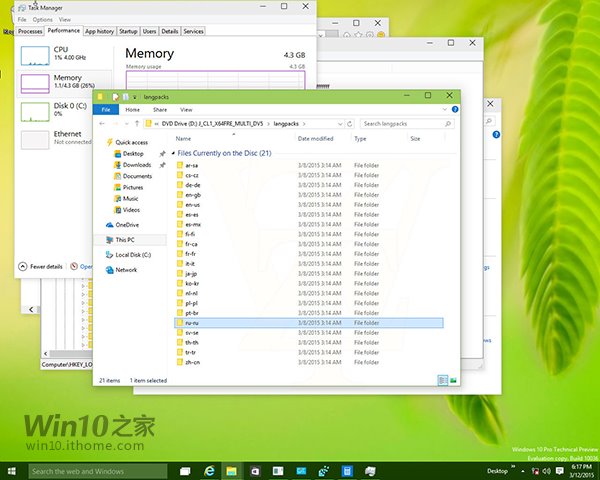Open Action Center notifications icon
The width and height of the screenshot is (600, 480).
click(x=559, y=471)
